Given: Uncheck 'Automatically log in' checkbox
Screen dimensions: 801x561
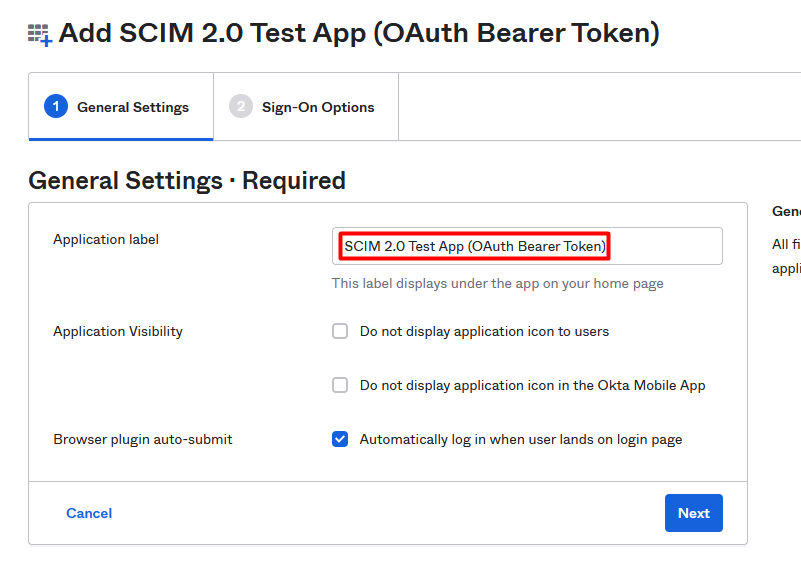Looking at the screenshot, I should coord(340,439).
